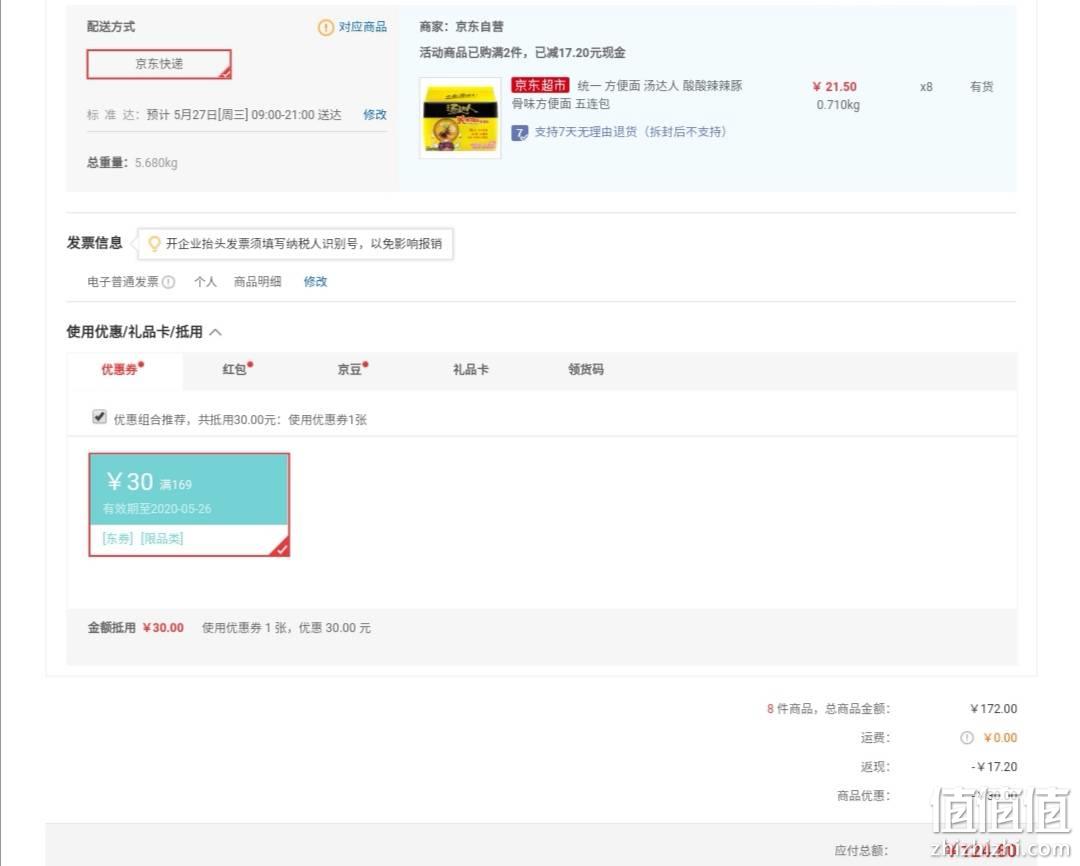Click the 7-day return badge icon
This screenshot has height=866, width=1080.
point(519,132)
